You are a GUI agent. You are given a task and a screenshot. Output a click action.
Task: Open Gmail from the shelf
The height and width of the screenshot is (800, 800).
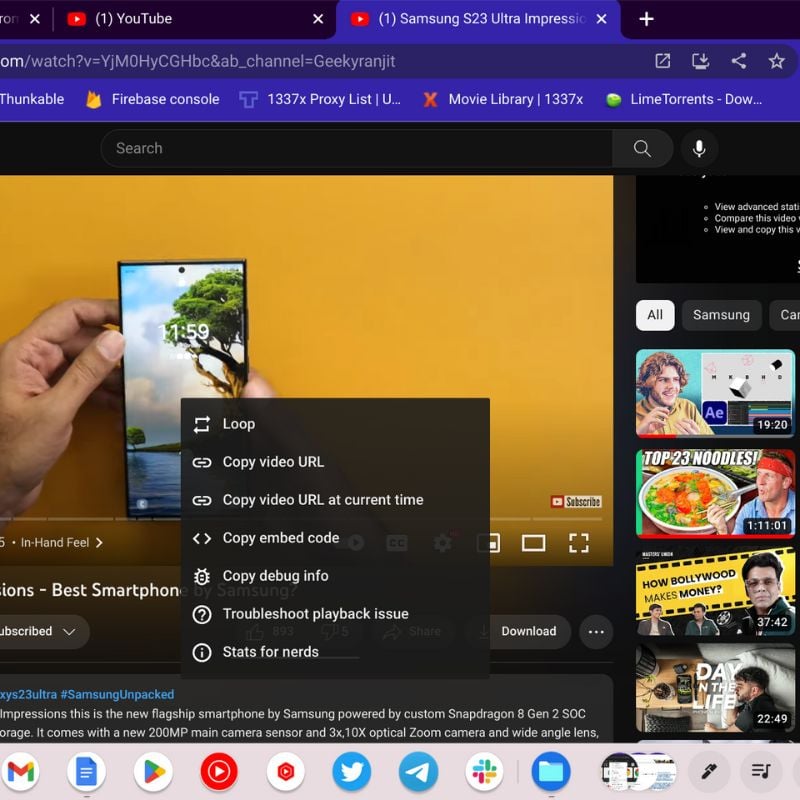pos(20,771)
